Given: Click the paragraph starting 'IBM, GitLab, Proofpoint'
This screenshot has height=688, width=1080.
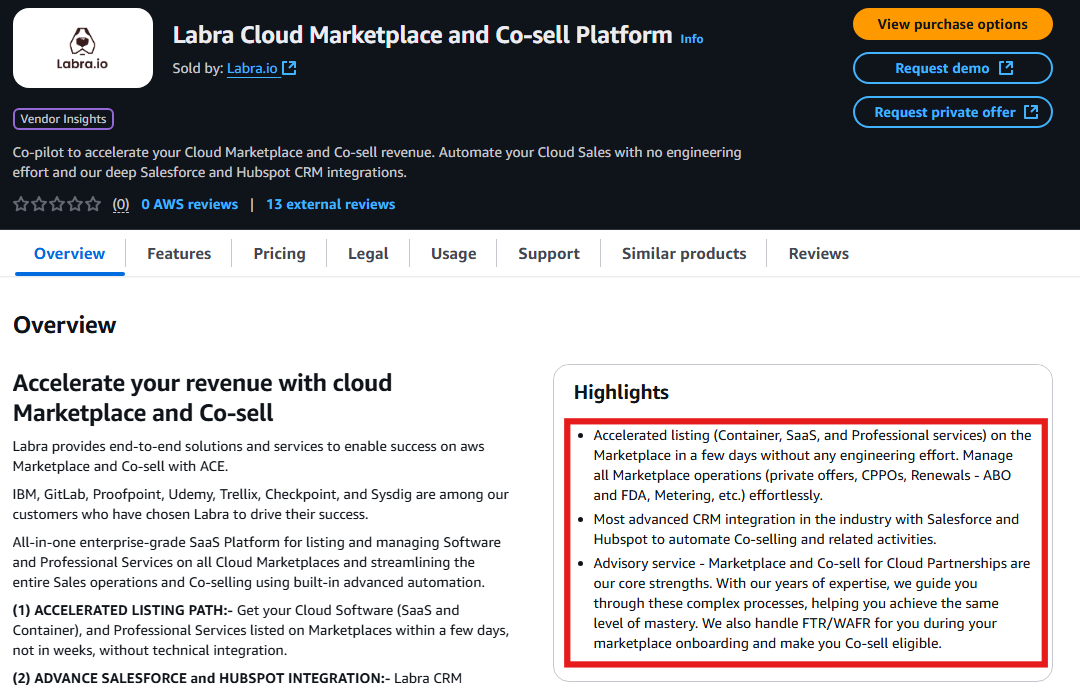Looking at the screenshot, I should click(x=260, y=504).
